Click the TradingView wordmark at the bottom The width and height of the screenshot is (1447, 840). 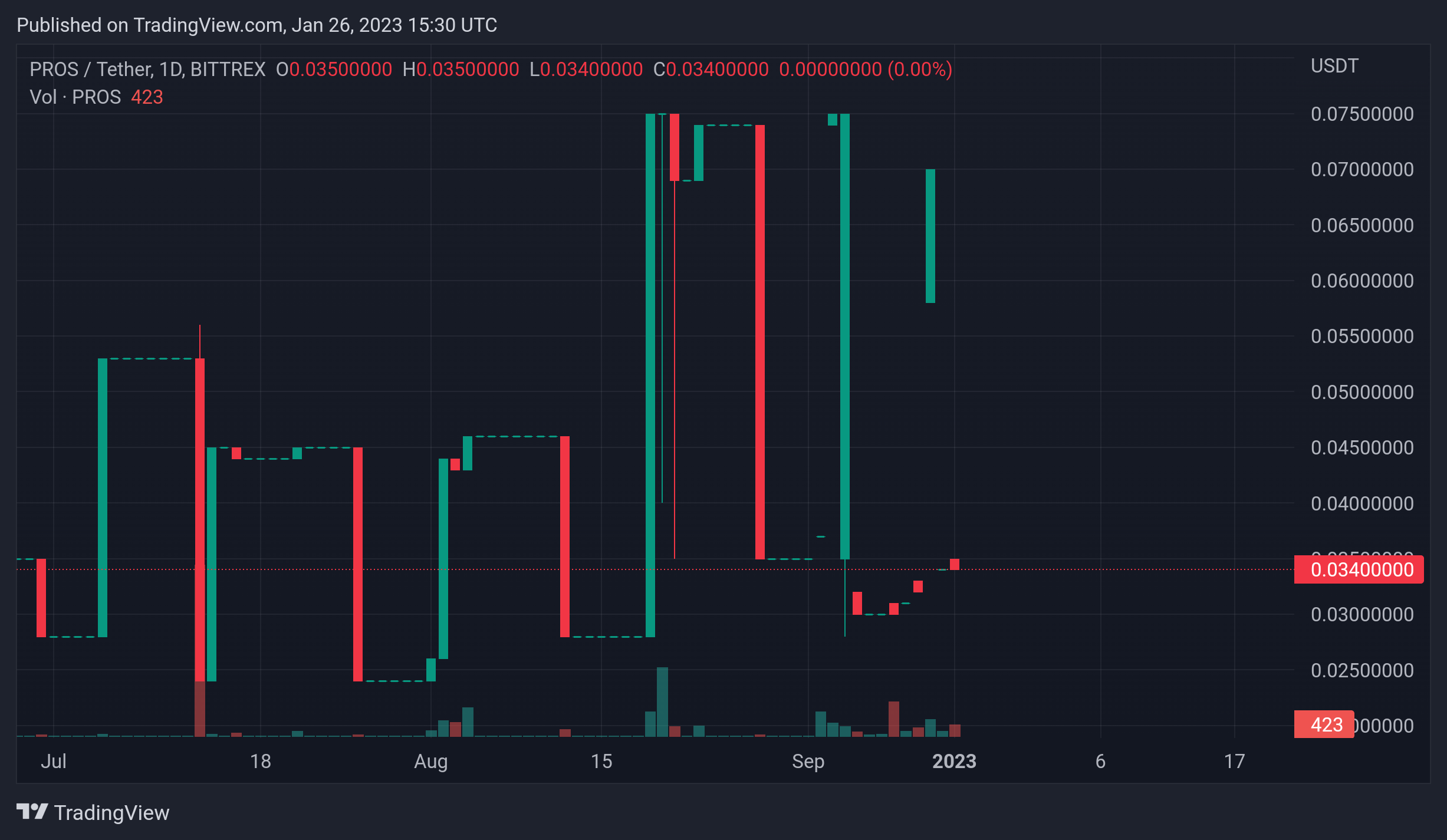coord(111,813)
